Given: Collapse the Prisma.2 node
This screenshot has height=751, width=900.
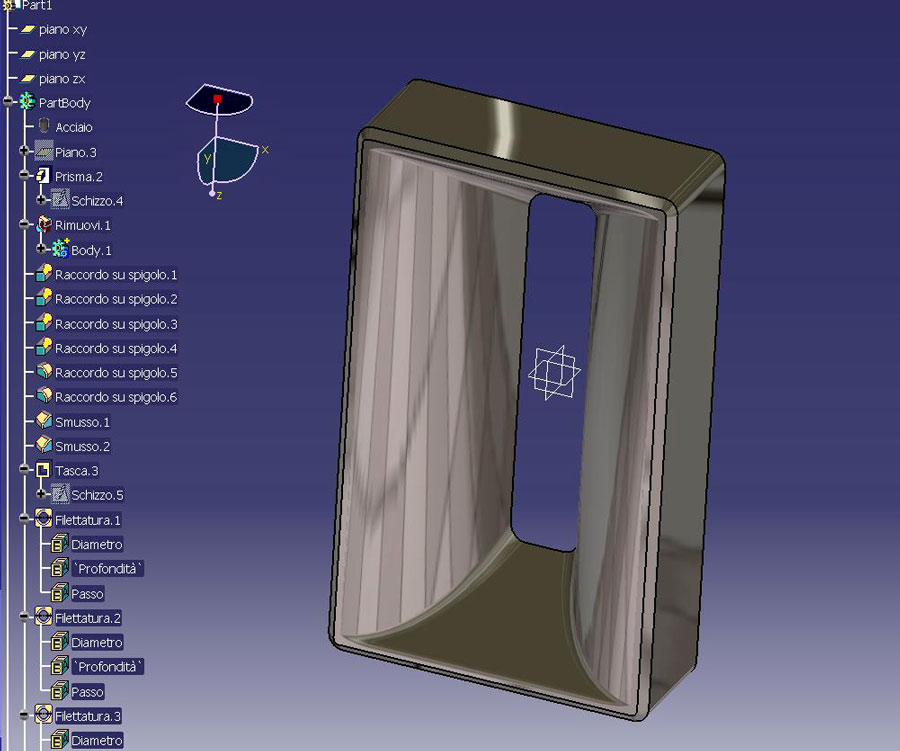Looking at the screenshot, I should pos(24,175).
